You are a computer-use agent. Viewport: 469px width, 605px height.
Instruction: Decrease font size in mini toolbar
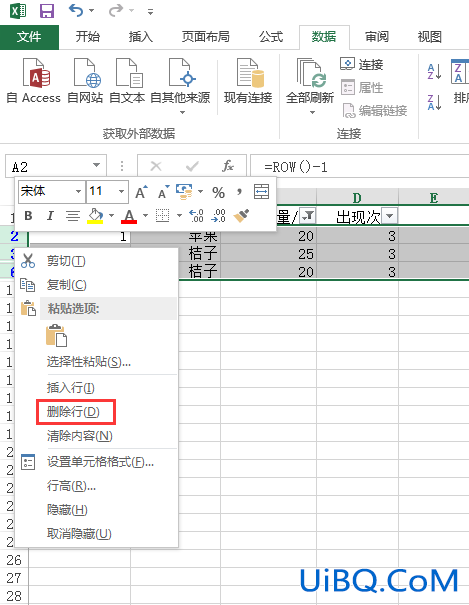(163, 192)
